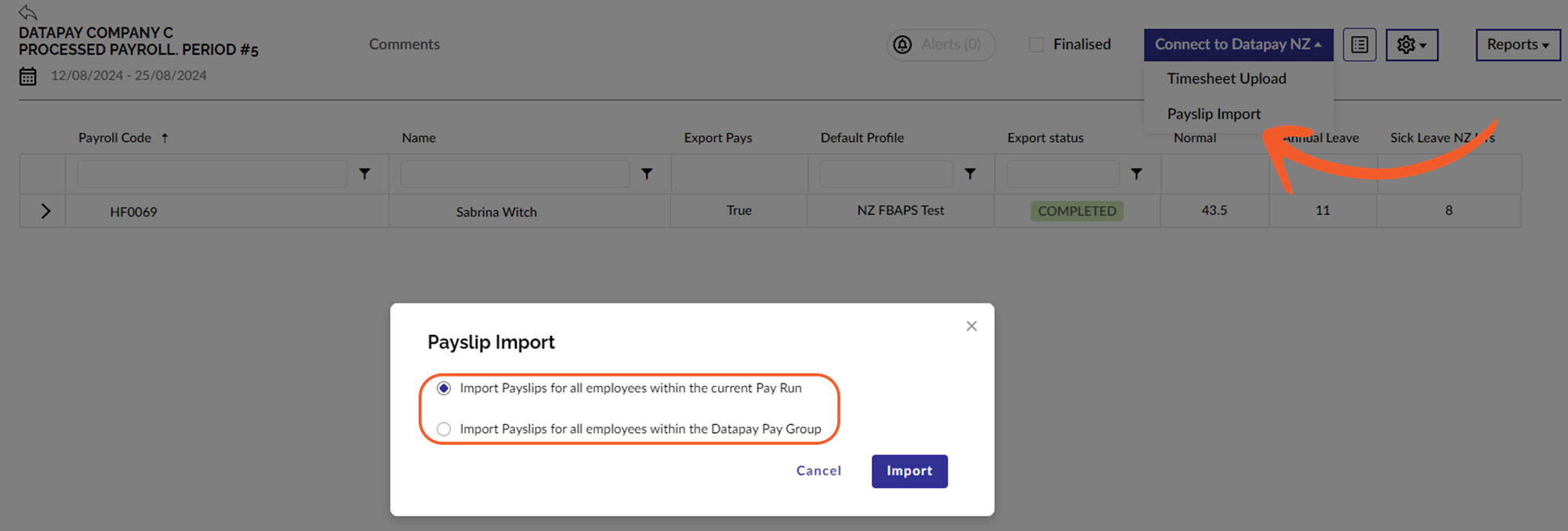Select import for current Pay Run employees
This screenshot has width=1568, height=531.
point(444,388)
